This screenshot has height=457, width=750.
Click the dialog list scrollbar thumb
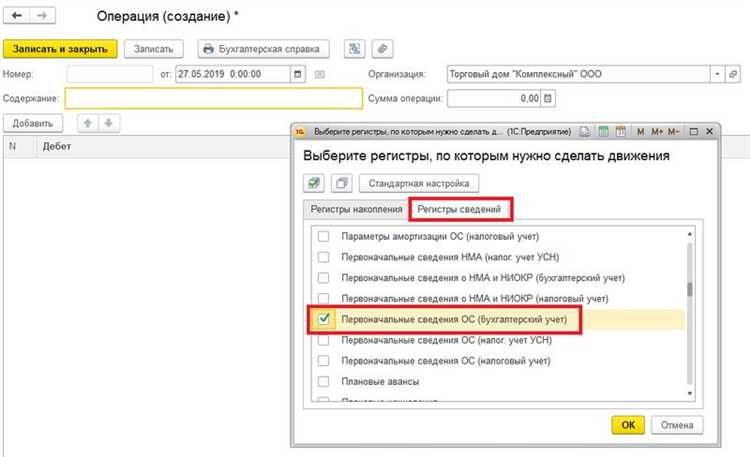690,290
